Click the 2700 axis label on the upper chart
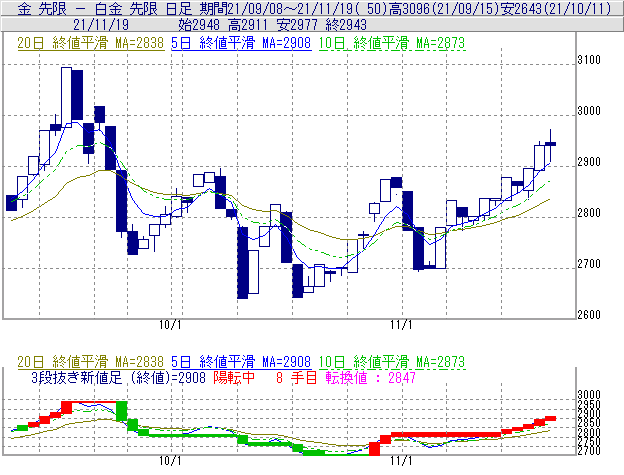 pyautogui.click(x=589, y=264)
